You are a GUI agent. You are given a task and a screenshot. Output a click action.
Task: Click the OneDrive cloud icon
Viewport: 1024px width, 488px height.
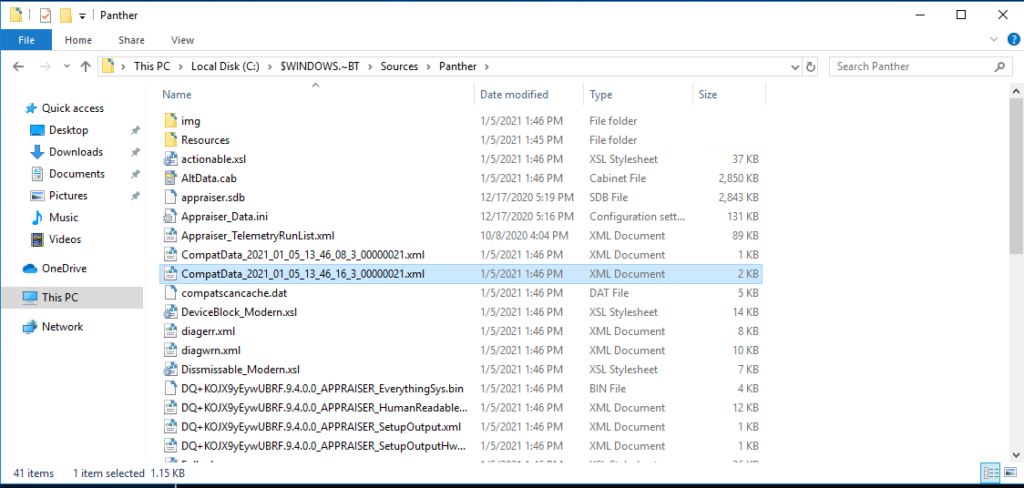pyautogui.click(x=30, y=268)
